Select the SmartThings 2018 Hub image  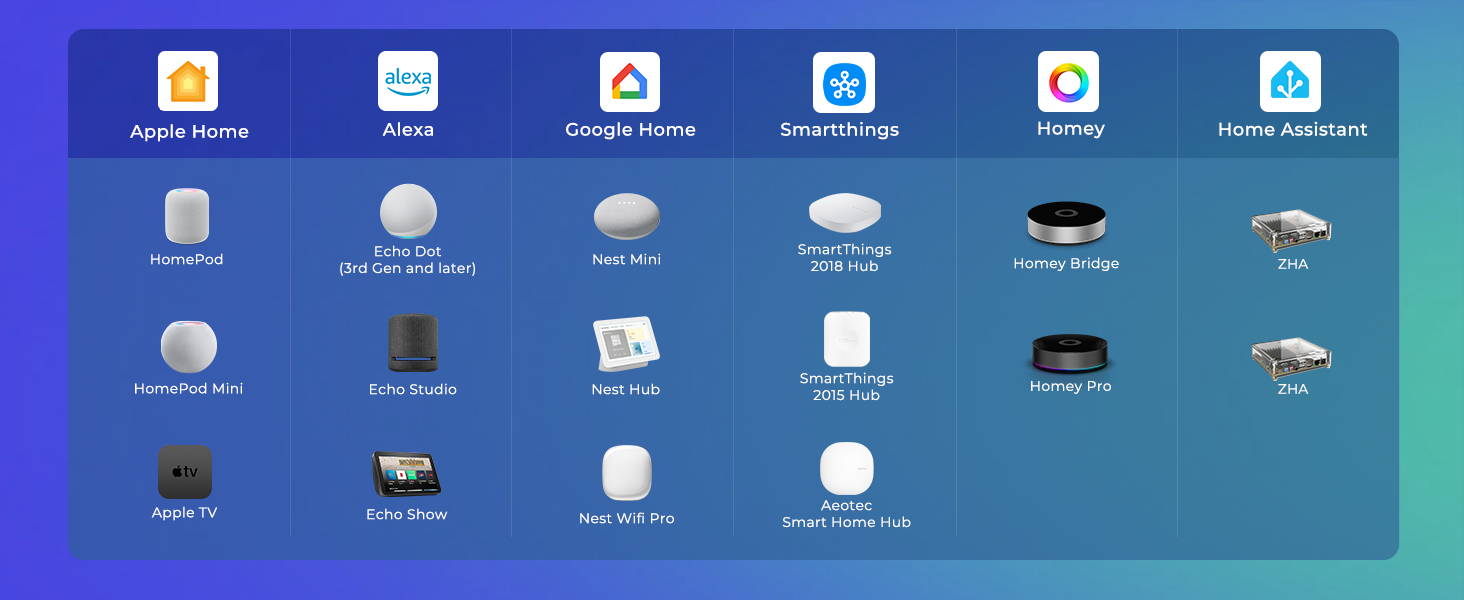point(845,212)
